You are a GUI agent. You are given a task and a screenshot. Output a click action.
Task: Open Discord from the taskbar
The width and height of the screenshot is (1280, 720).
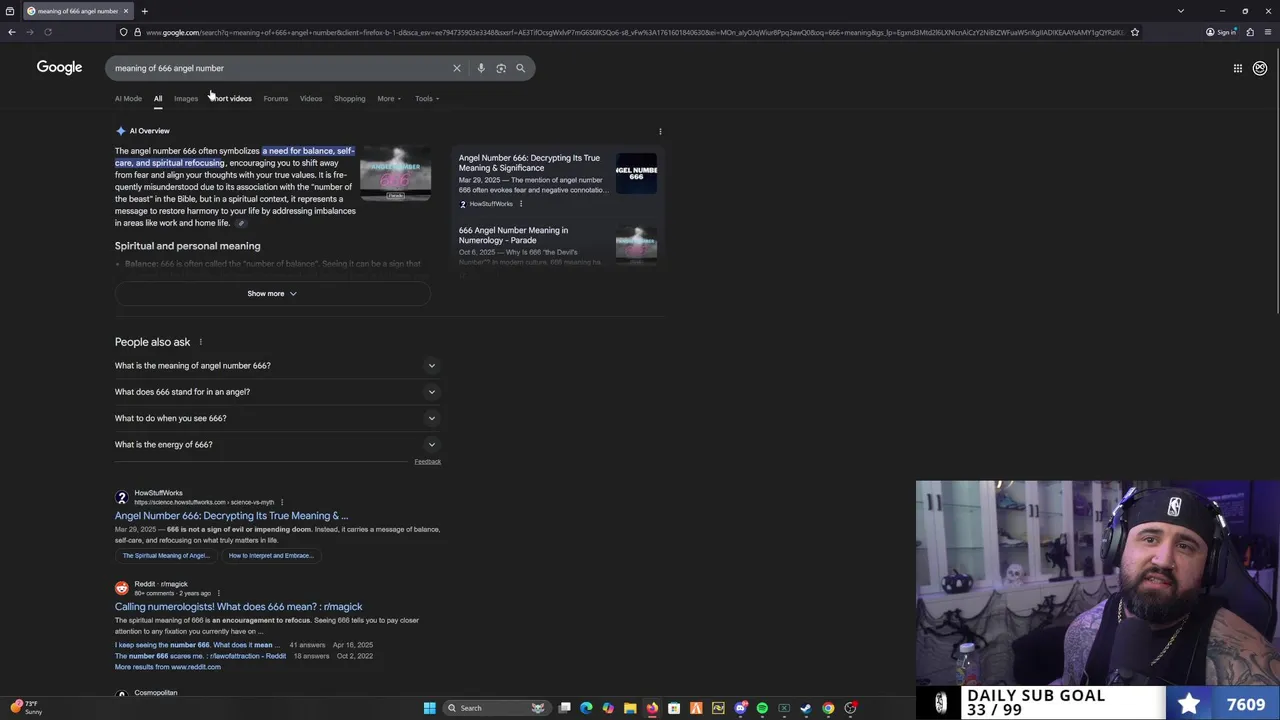pos(740,708)
